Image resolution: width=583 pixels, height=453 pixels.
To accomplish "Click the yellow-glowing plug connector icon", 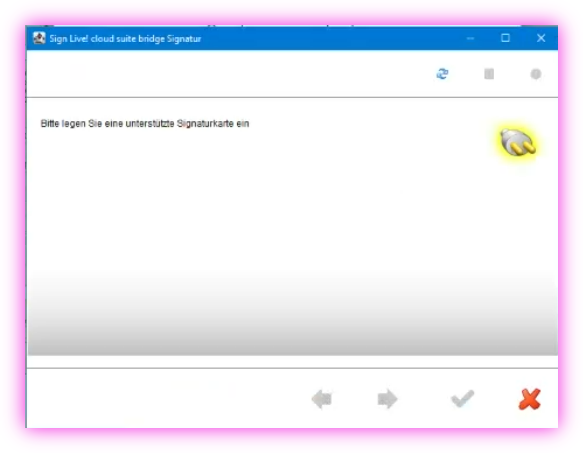I will [x=518, y=142].
